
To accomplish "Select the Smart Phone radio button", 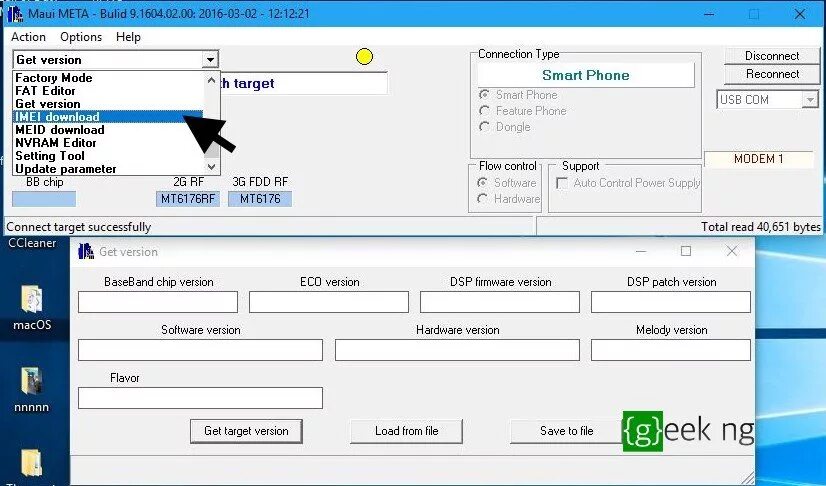I will coord(484,95).
